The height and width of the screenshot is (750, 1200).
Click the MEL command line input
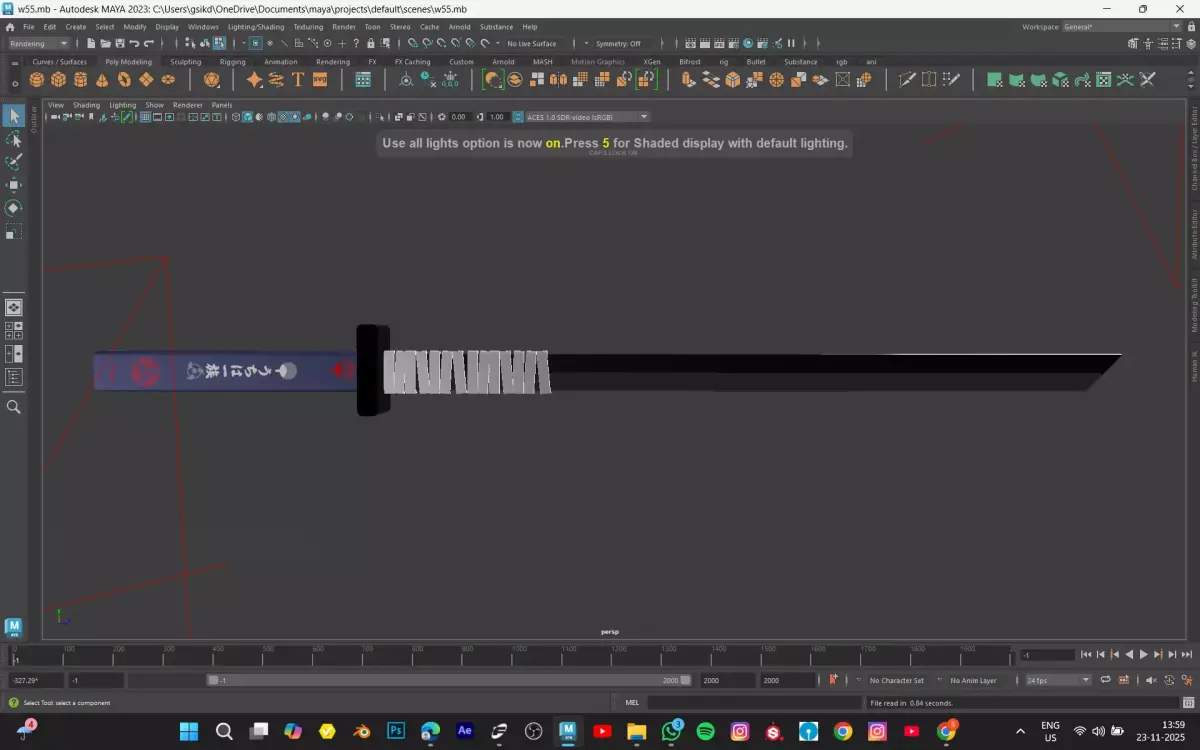[x=754, y=703]
